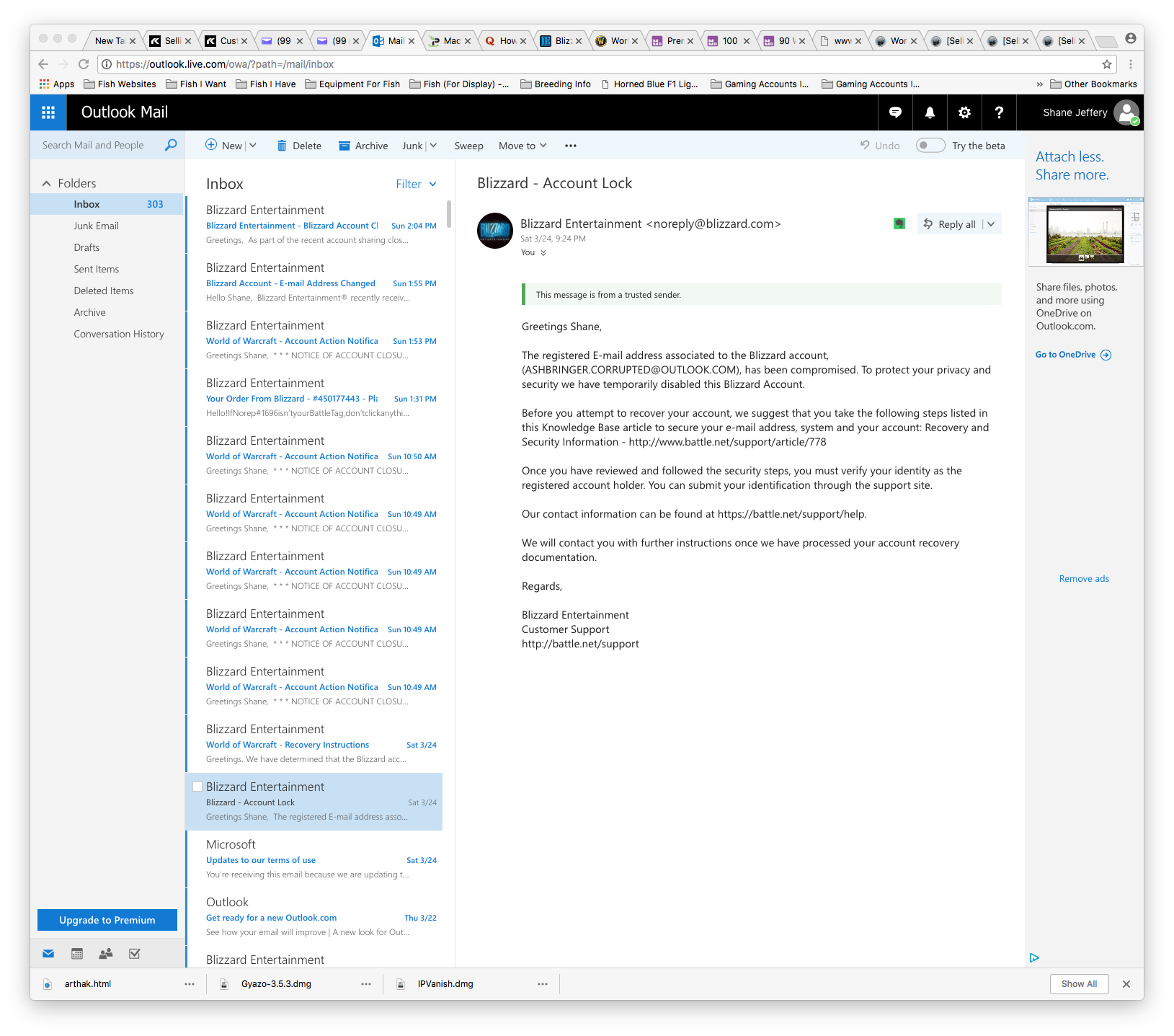The image size is (1174, 1036).
Task: Collapse the Folders tree
Action: [x=47, y=183]
